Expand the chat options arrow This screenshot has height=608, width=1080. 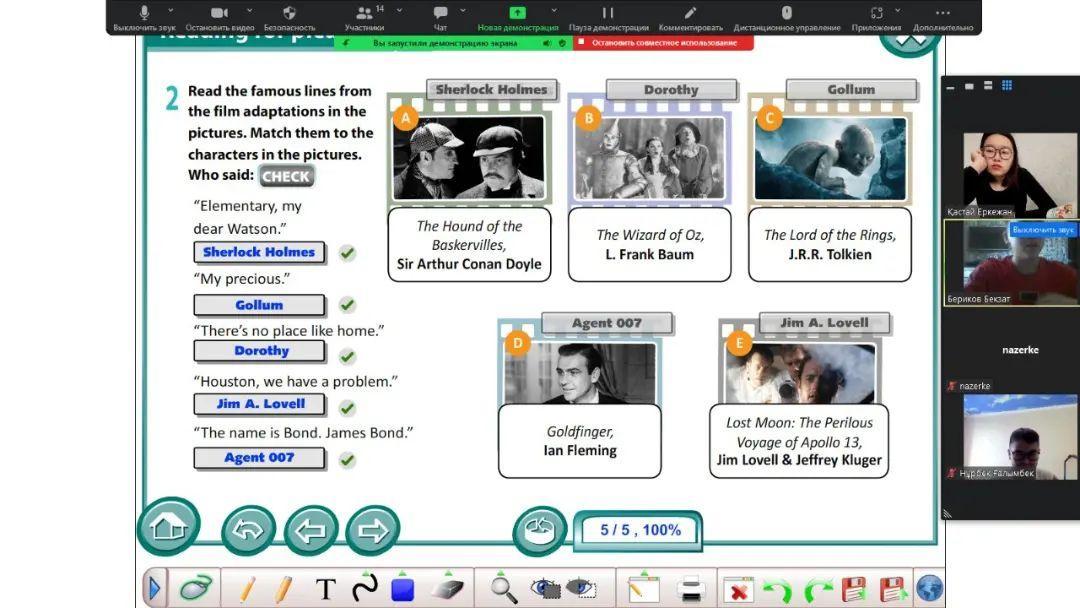coord(463,10)
